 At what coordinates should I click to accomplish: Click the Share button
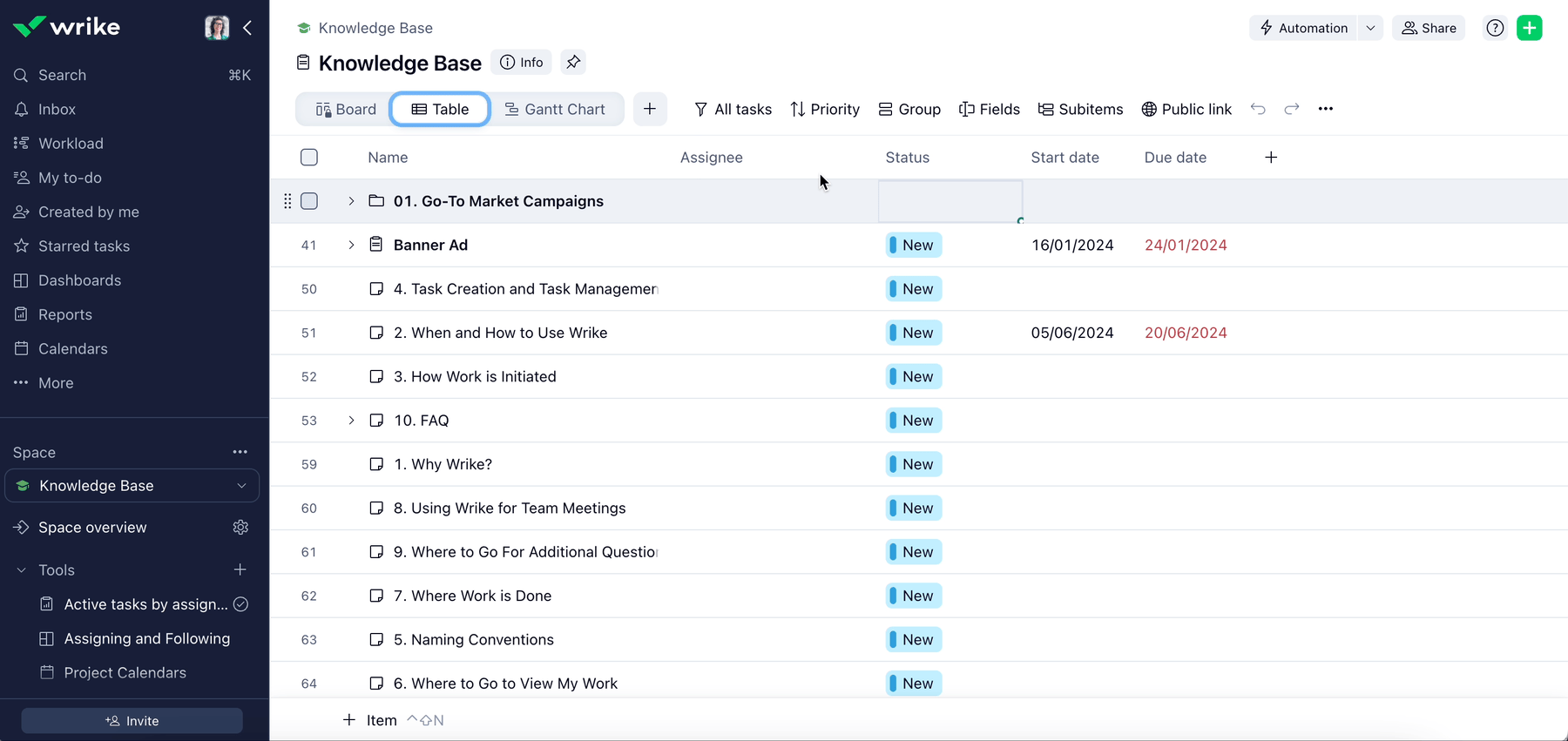pyautogui.click(x=1429, y=28)
